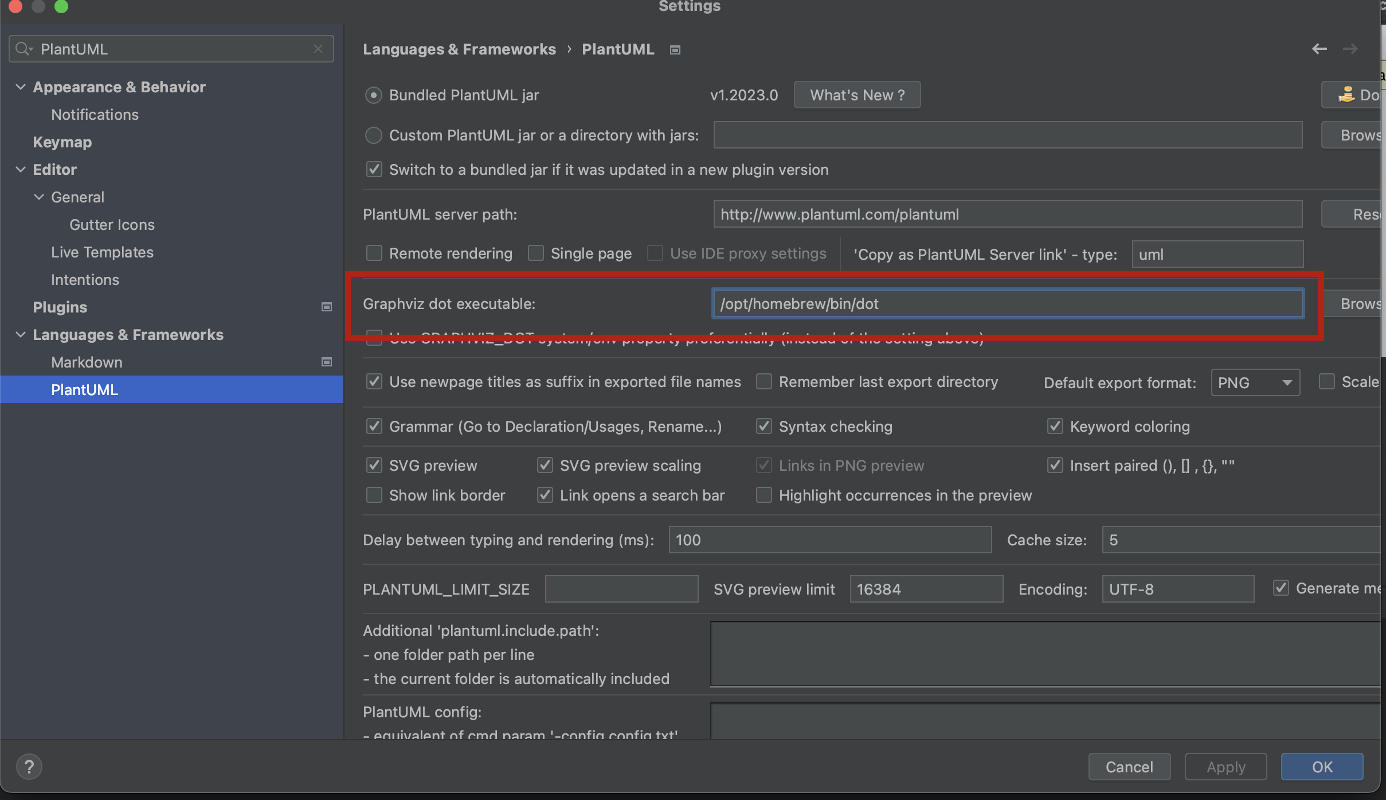Click the SVG preview limit field
This screenshot has width=1386, height=800.
pyautogui.click(x=927, y=589)
